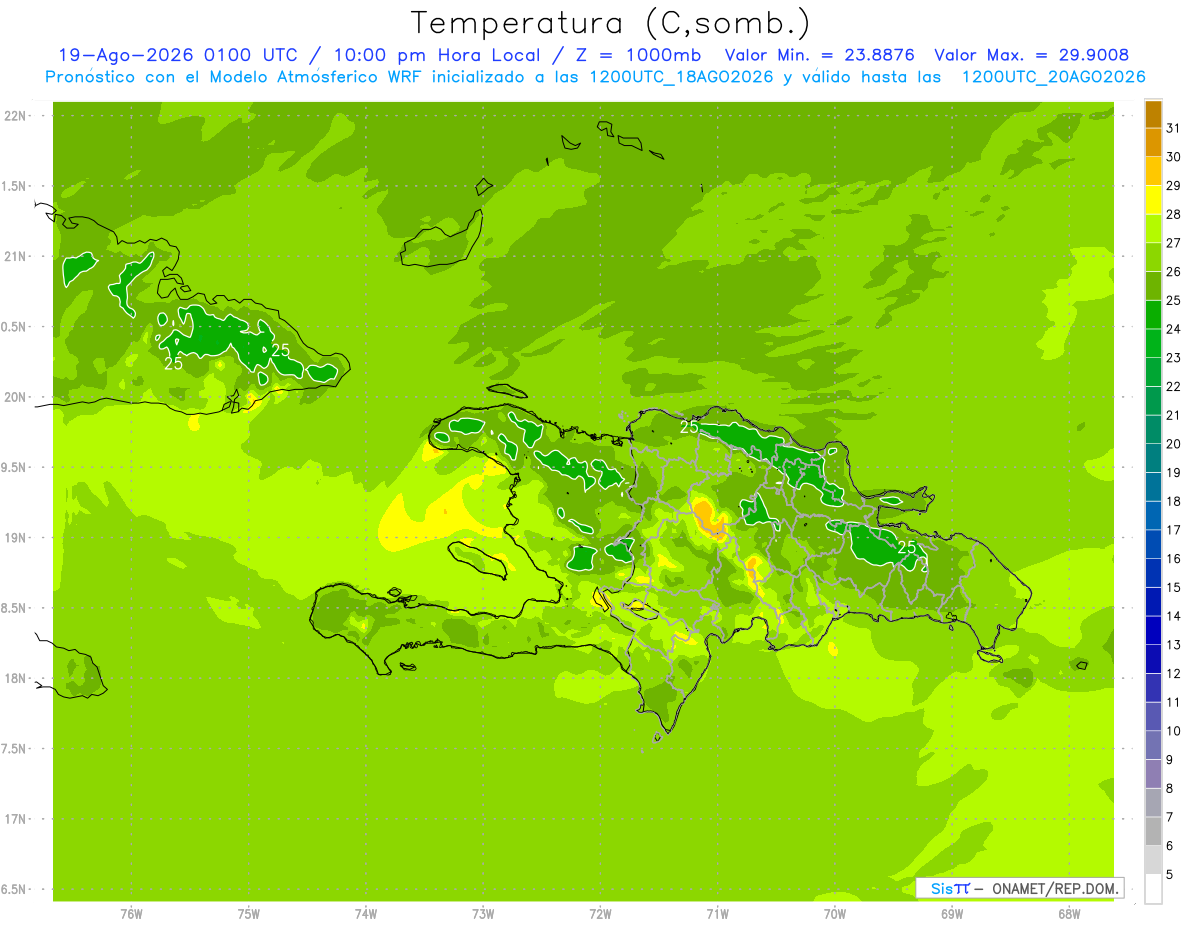Select the "Valor Min. = 23.8876" text
This screenshot has height=927, width=1200.
820,55
